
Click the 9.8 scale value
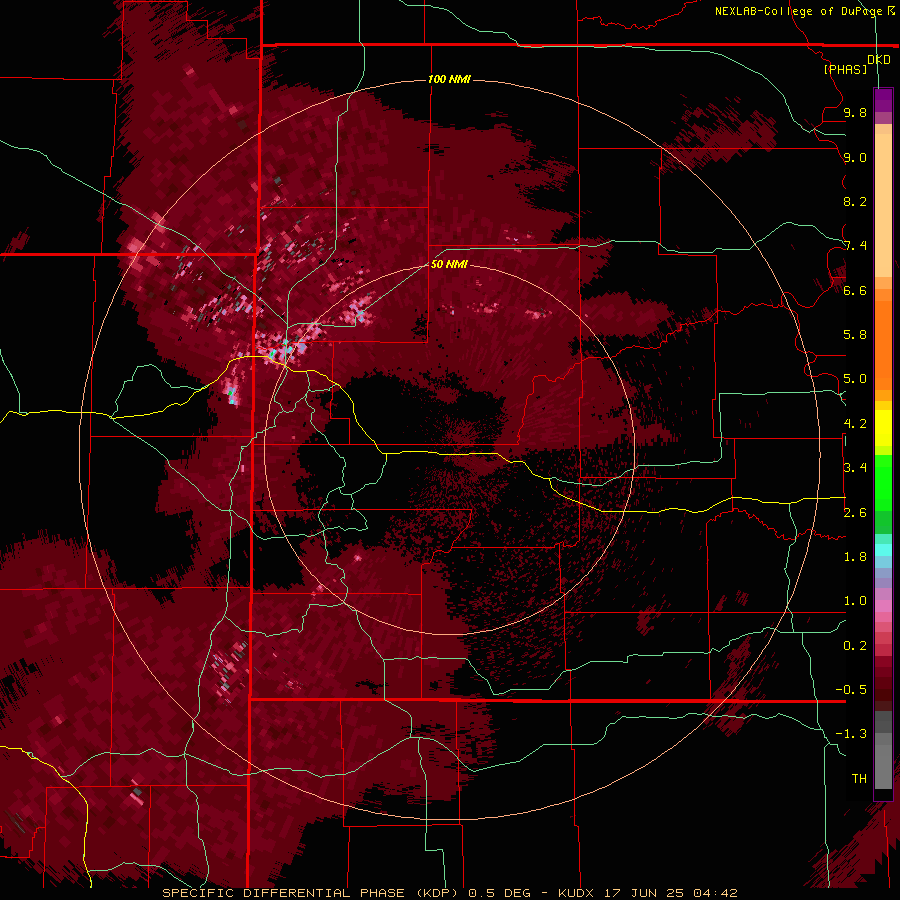click(855, 112)
